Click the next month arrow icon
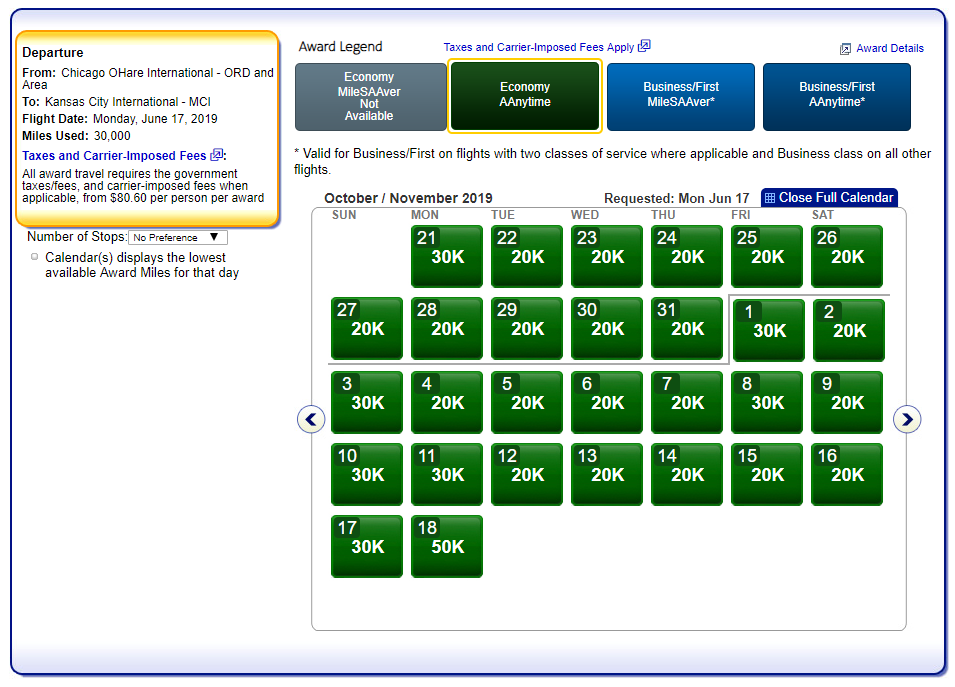The height and width of the screenshot is (687, 955). (x=907, y=420)
